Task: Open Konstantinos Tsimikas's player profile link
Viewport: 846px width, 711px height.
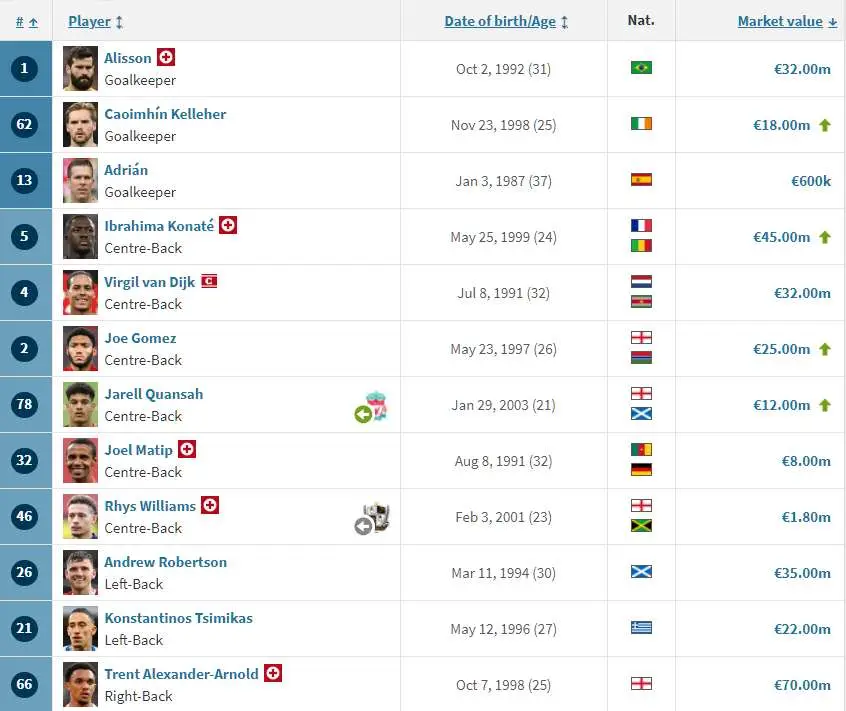Action: point(179,618)
